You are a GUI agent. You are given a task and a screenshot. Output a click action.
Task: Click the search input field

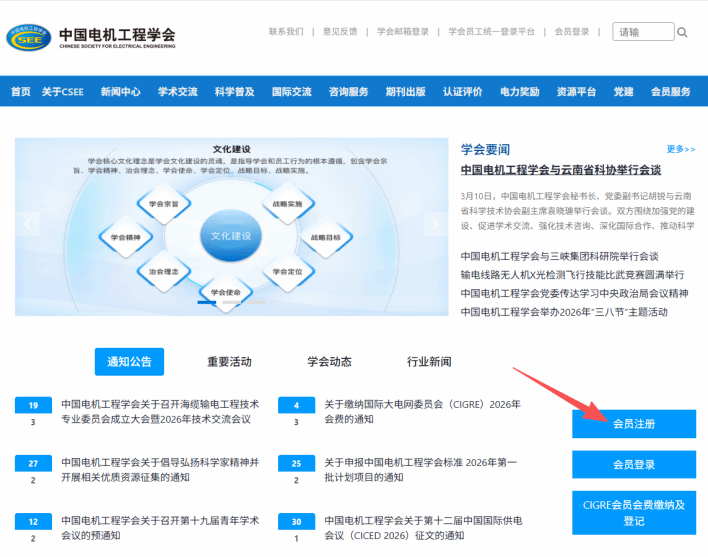[x=642, y=32]
